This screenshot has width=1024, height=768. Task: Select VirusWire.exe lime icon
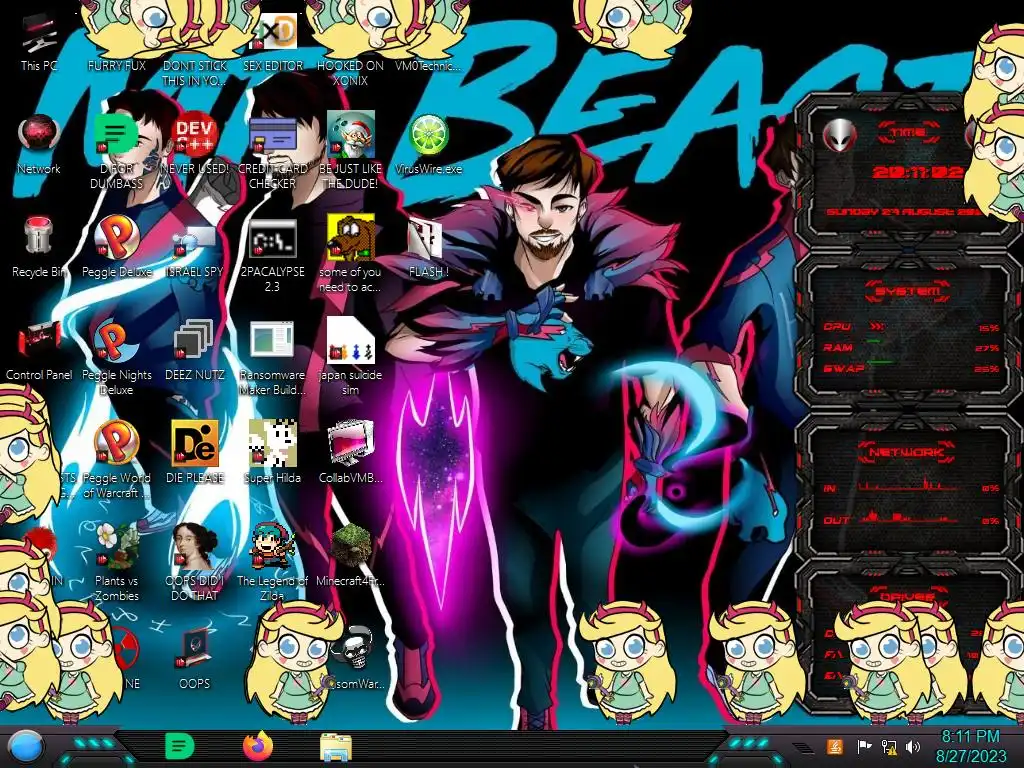pos(428,145)
